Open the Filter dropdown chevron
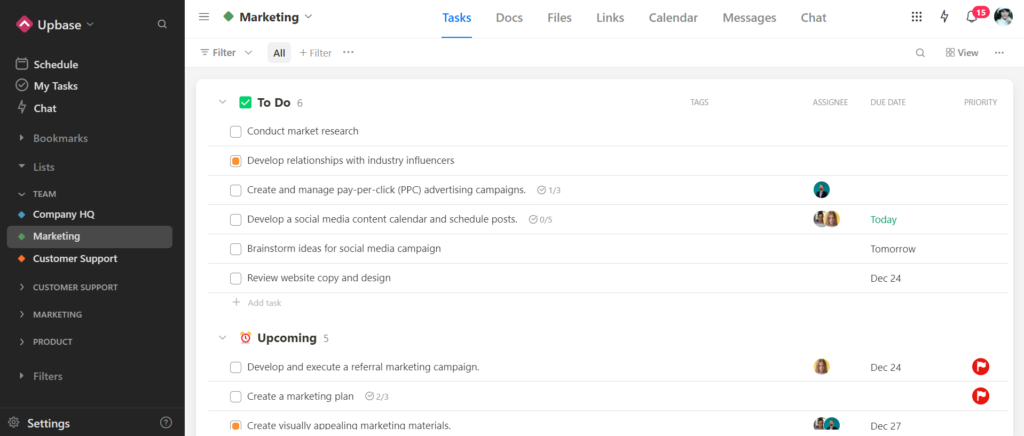 tap(248, 53)
